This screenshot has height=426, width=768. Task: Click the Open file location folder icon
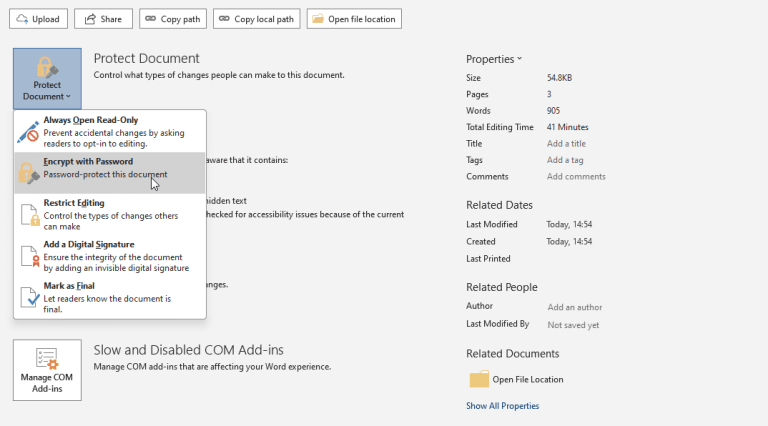click(317, 19)
